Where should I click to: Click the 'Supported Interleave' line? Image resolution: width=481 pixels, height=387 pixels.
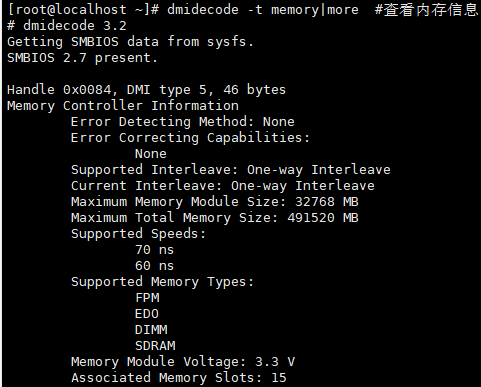point(231,170)
